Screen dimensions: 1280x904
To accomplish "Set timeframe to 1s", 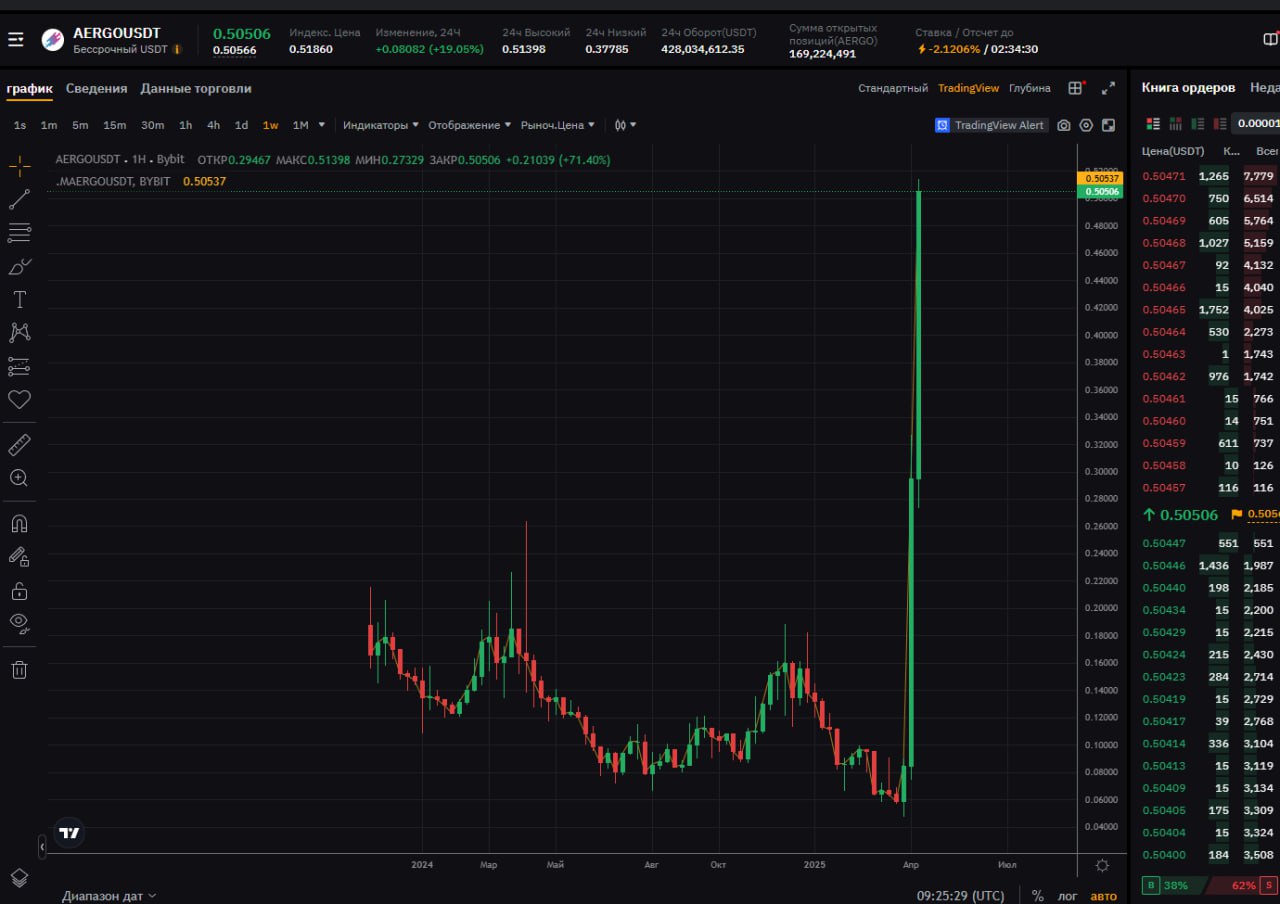I will click(x=20, y=125).
